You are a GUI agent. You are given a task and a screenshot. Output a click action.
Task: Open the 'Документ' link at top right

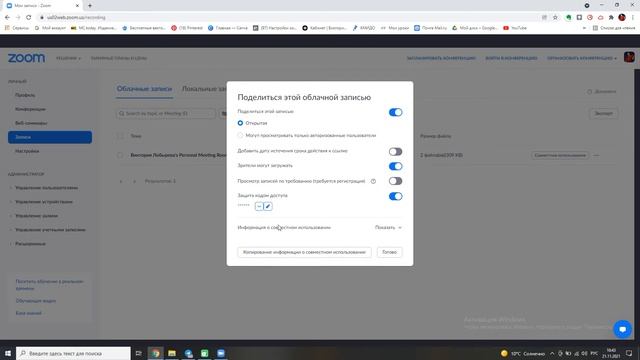click(x=602, y=91)
